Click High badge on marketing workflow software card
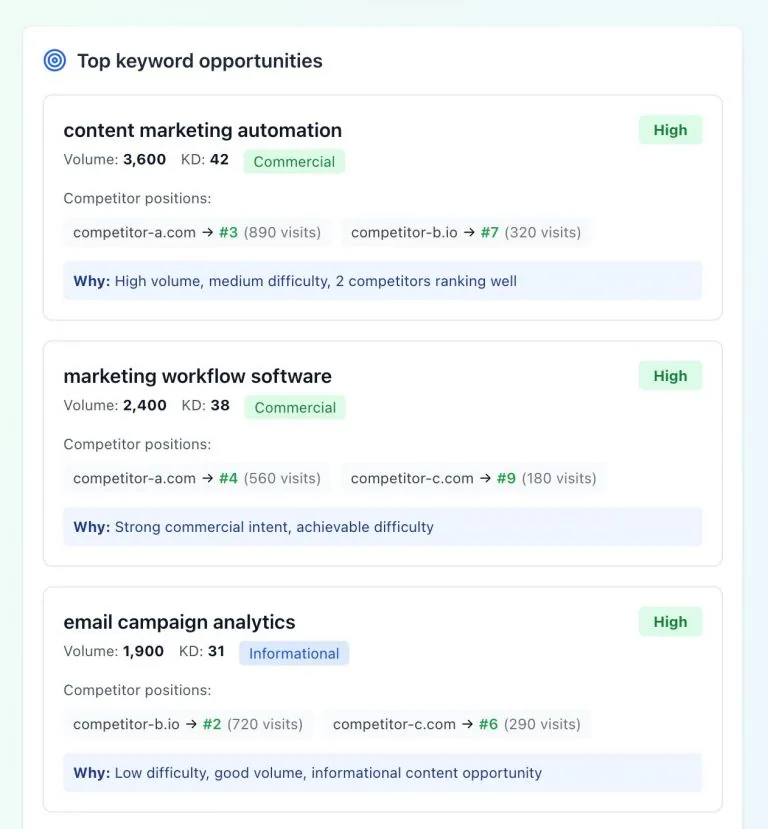 tap(670, 376)
